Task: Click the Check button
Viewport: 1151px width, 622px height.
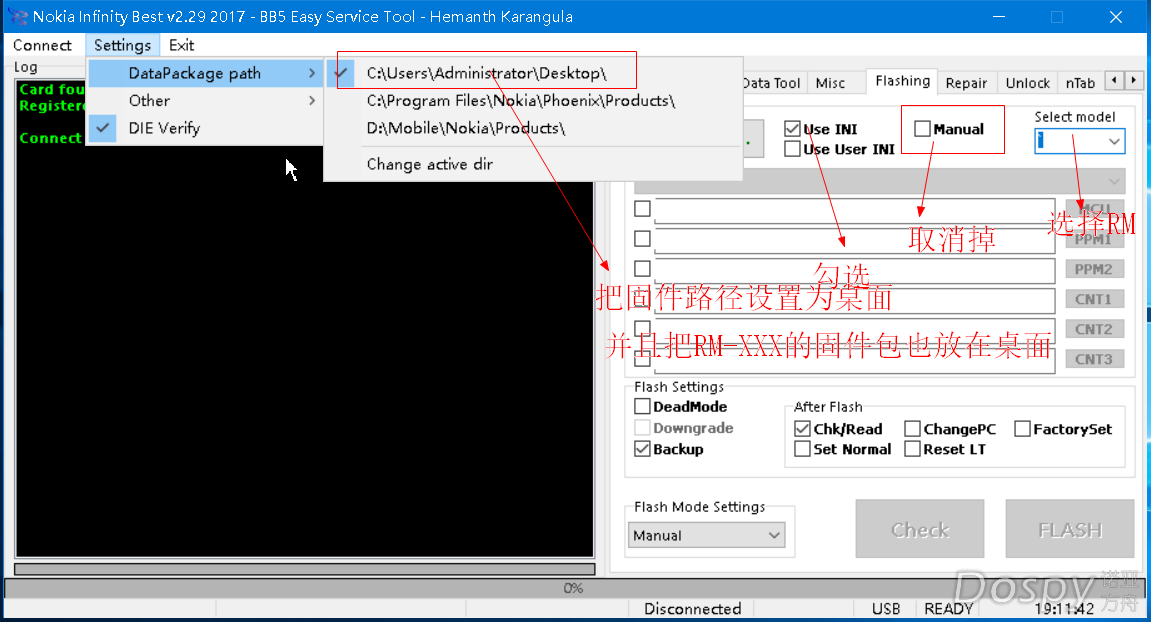Action: (x=920, y=529)
